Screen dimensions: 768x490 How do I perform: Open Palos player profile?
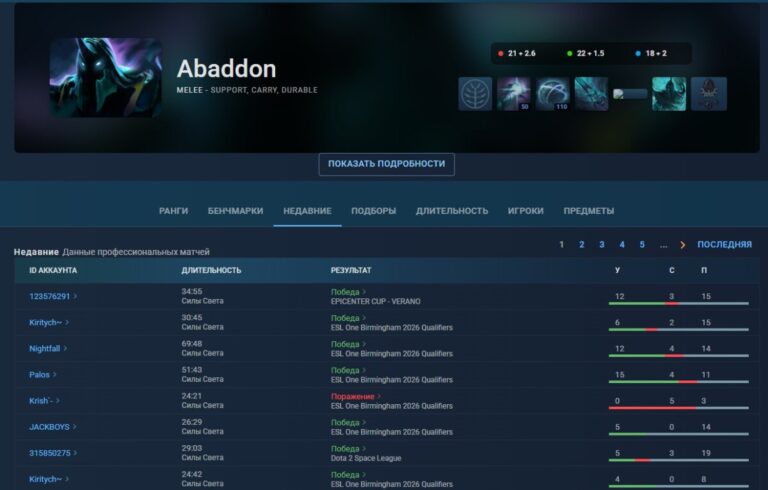click(42, 375)
